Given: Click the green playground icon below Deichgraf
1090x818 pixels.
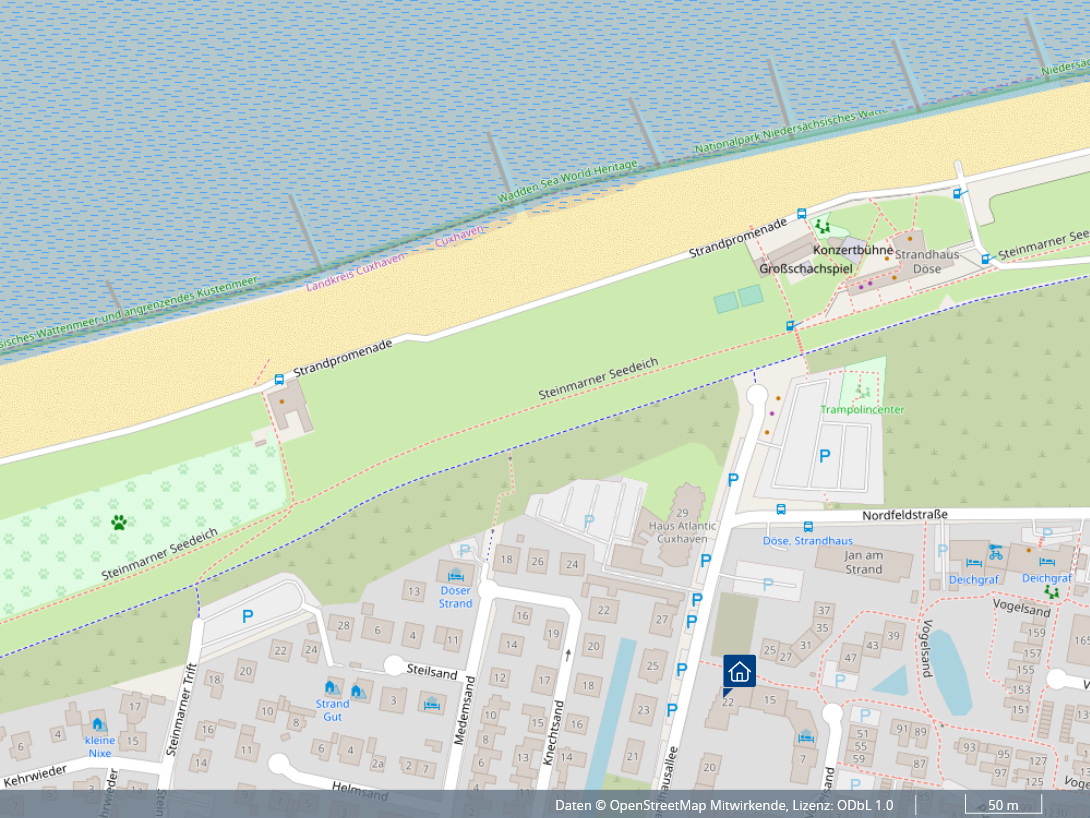Looking at the screenshot, I should coord(1050,592).
